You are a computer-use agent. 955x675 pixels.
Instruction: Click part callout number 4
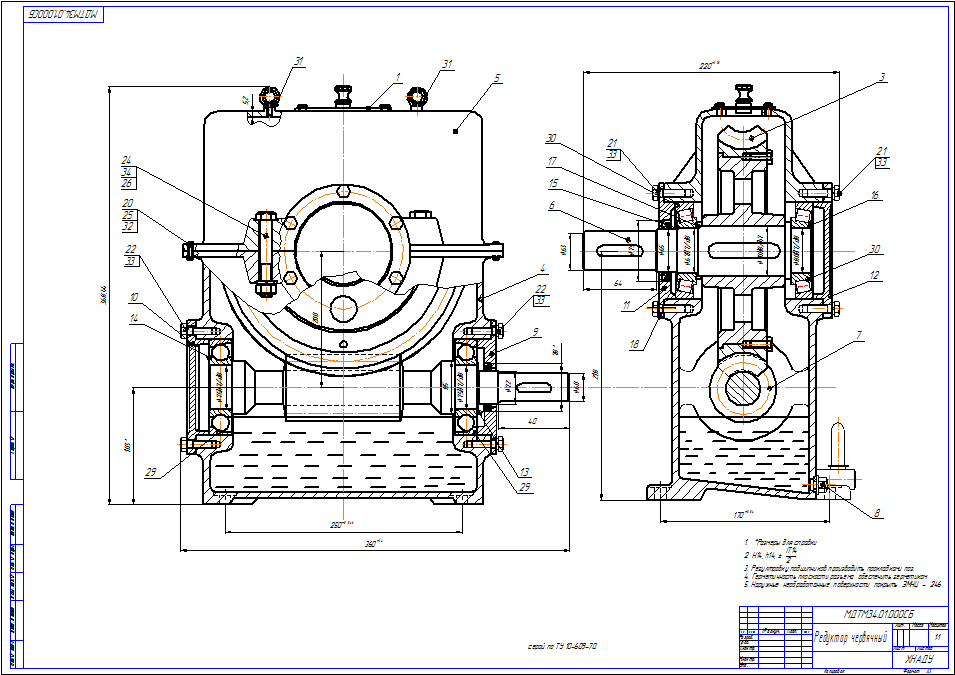tap(542, 268)
